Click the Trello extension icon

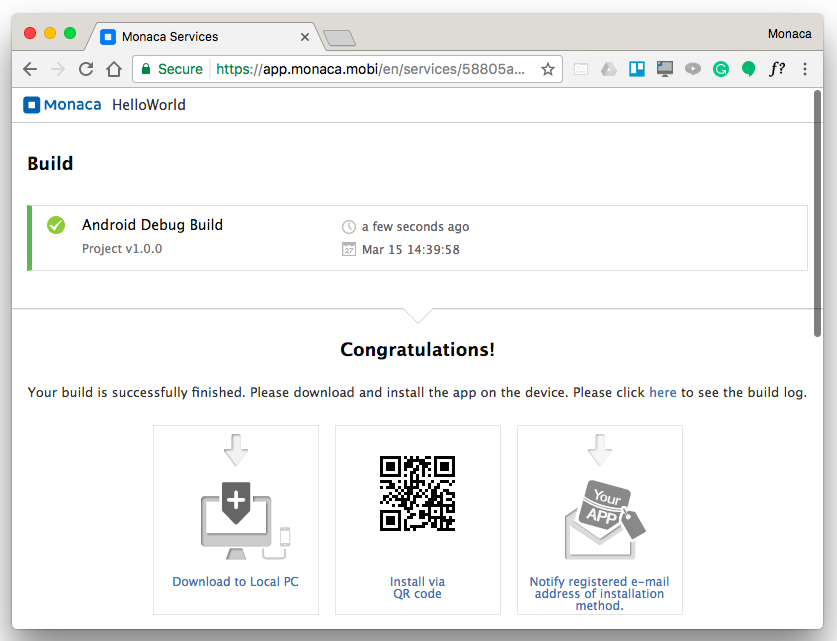pyautogui.click(x=636, y=69)
